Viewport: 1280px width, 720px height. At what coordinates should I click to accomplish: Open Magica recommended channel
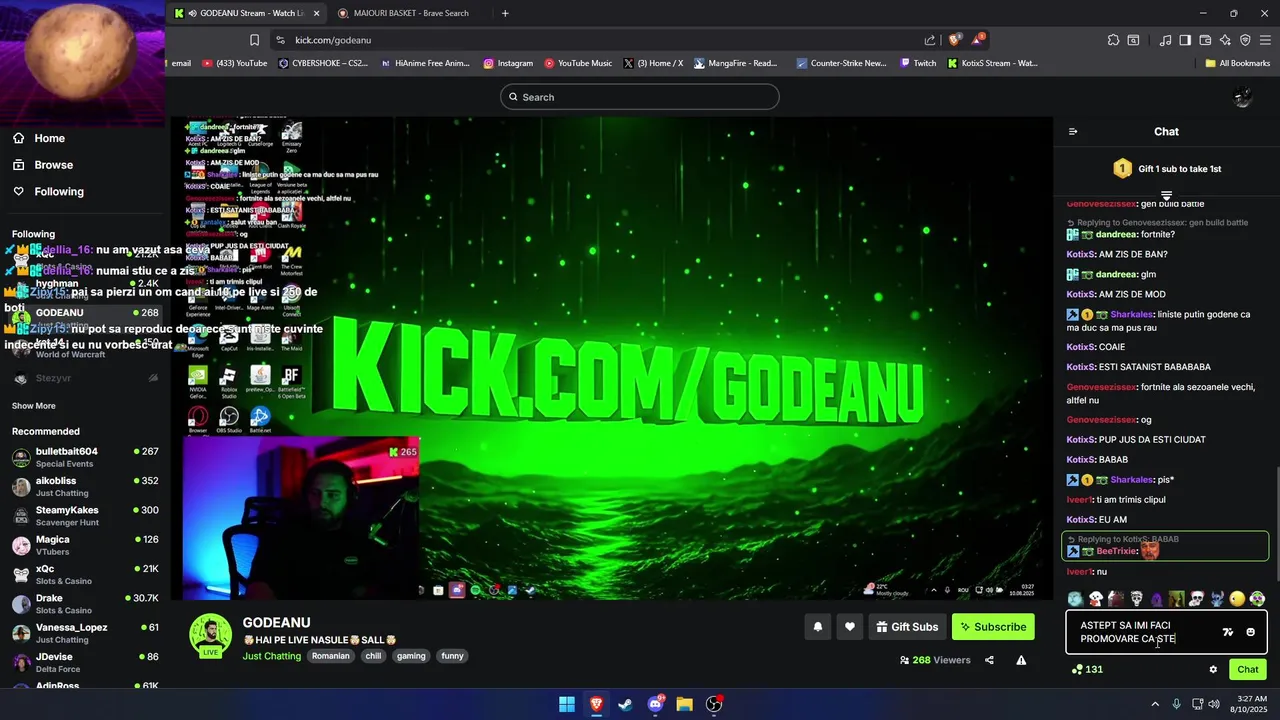(84, 545)
